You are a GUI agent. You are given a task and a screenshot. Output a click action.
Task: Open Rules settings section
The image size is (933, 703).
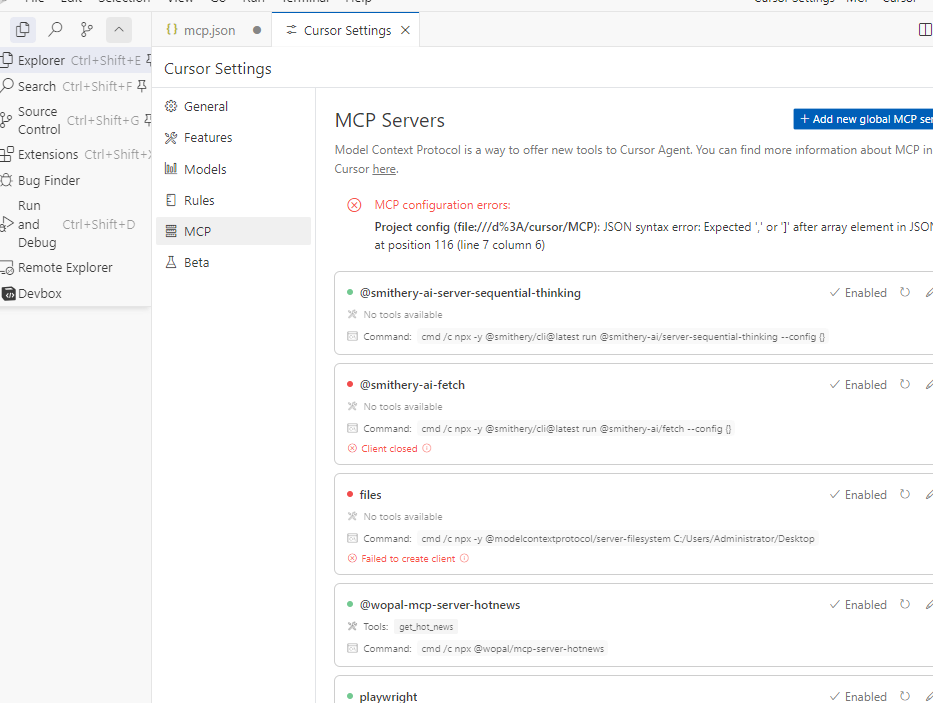[233, 200]
